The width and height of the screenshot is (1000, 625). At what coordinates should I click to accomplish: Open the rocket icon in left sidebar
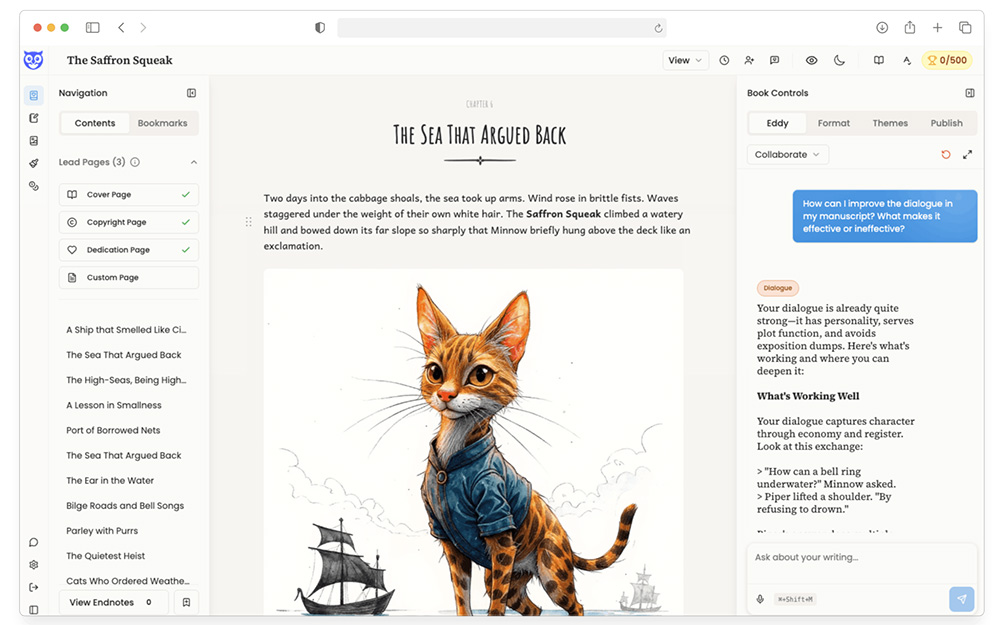pyautogui.click(x=34, y=163)
